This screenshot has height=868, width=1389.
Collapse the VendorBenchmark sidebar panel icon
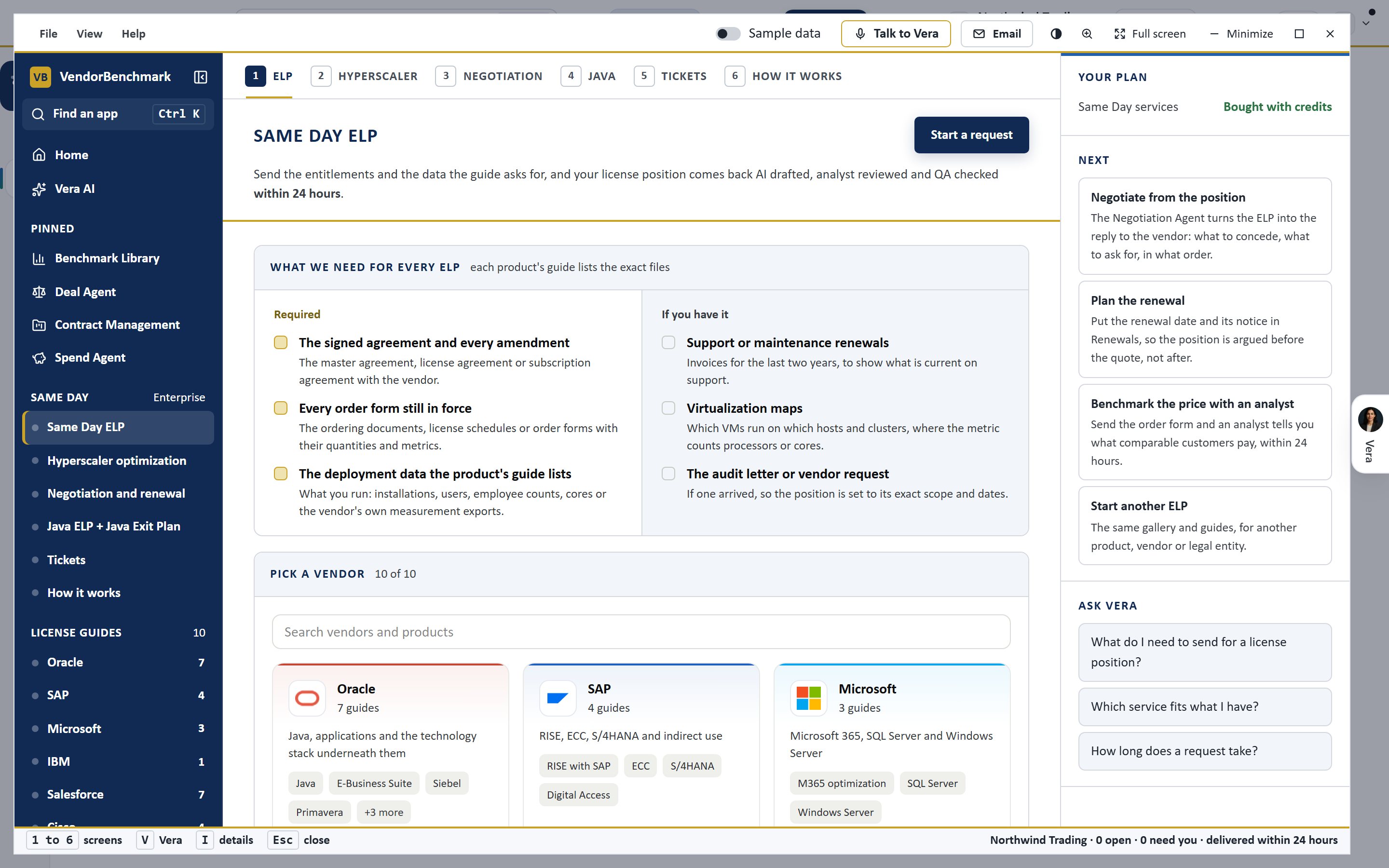(x=200, y=77)
